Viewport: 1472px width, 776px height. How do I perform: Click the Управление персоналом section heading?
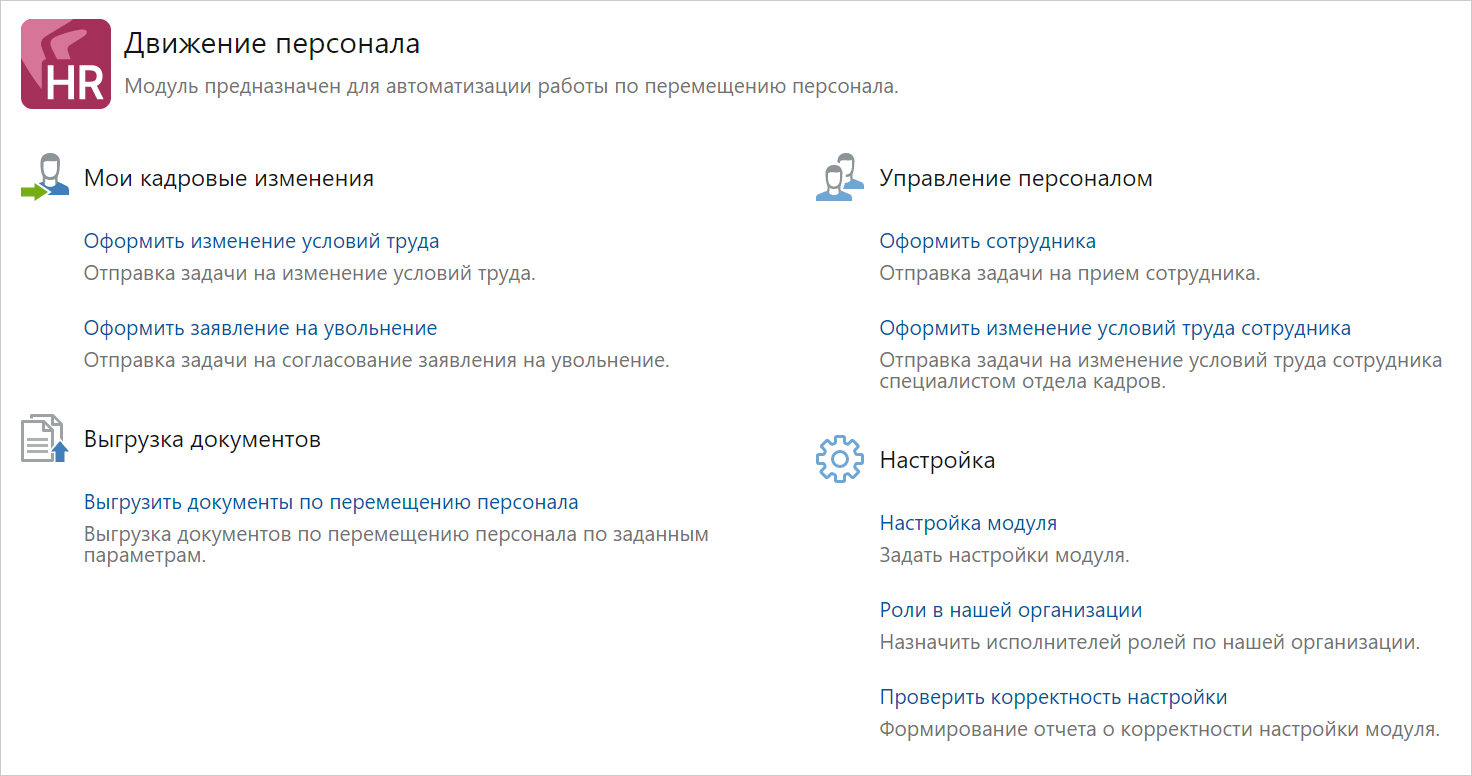[x=1014, y=177]
